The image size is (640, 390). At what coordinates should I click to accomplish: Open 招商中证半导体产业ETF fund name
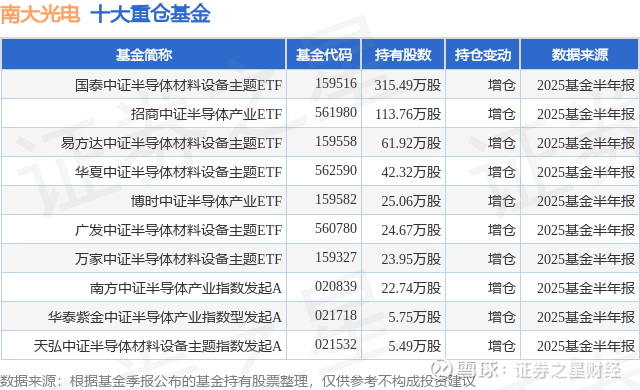coord(206,114)
